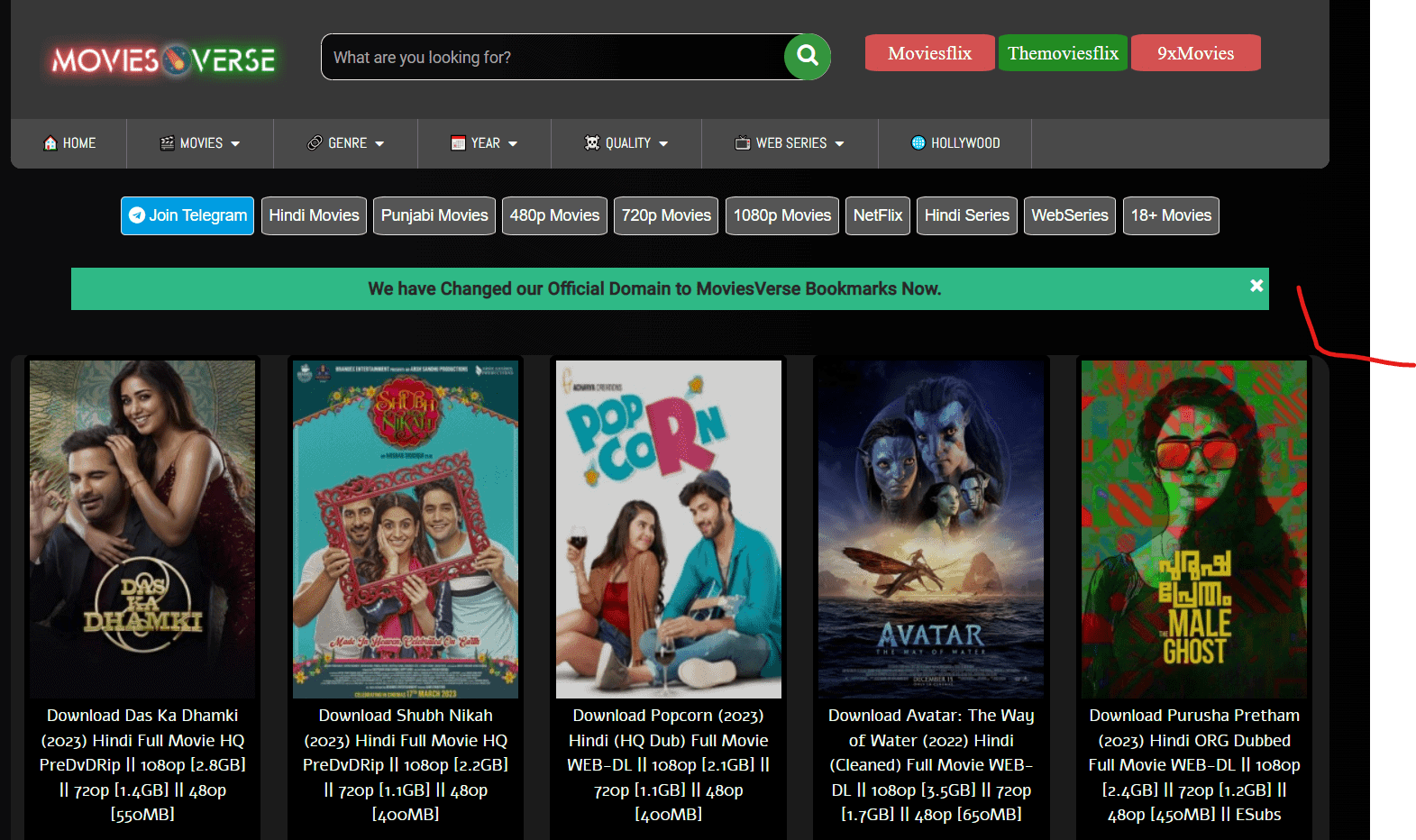Image resolution: width=1416 pixels, height=840 pixels.
Task: Open the 18+ Movies category
Action: pyautogui.click(x=1171, y=215)
